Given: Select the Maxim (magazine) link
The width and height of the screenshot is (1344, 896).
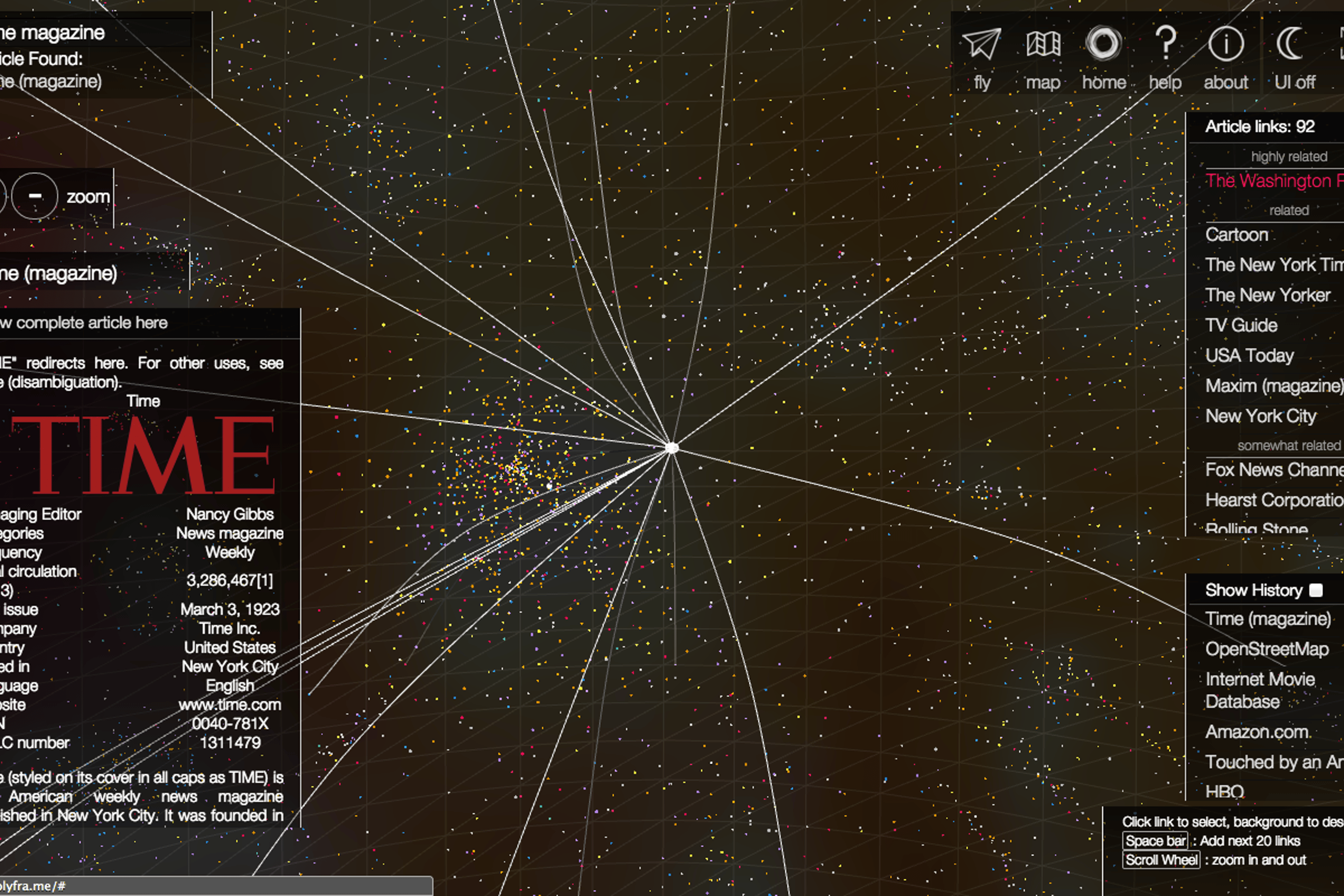Looking at the screenshot, I should [1274, 386].
